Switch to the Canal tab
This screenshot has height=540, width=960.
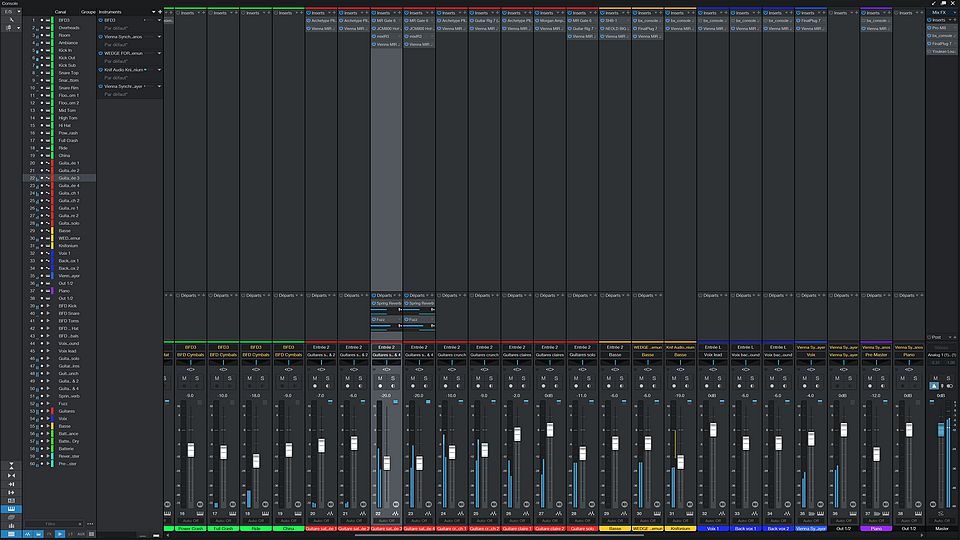point(60,12)
